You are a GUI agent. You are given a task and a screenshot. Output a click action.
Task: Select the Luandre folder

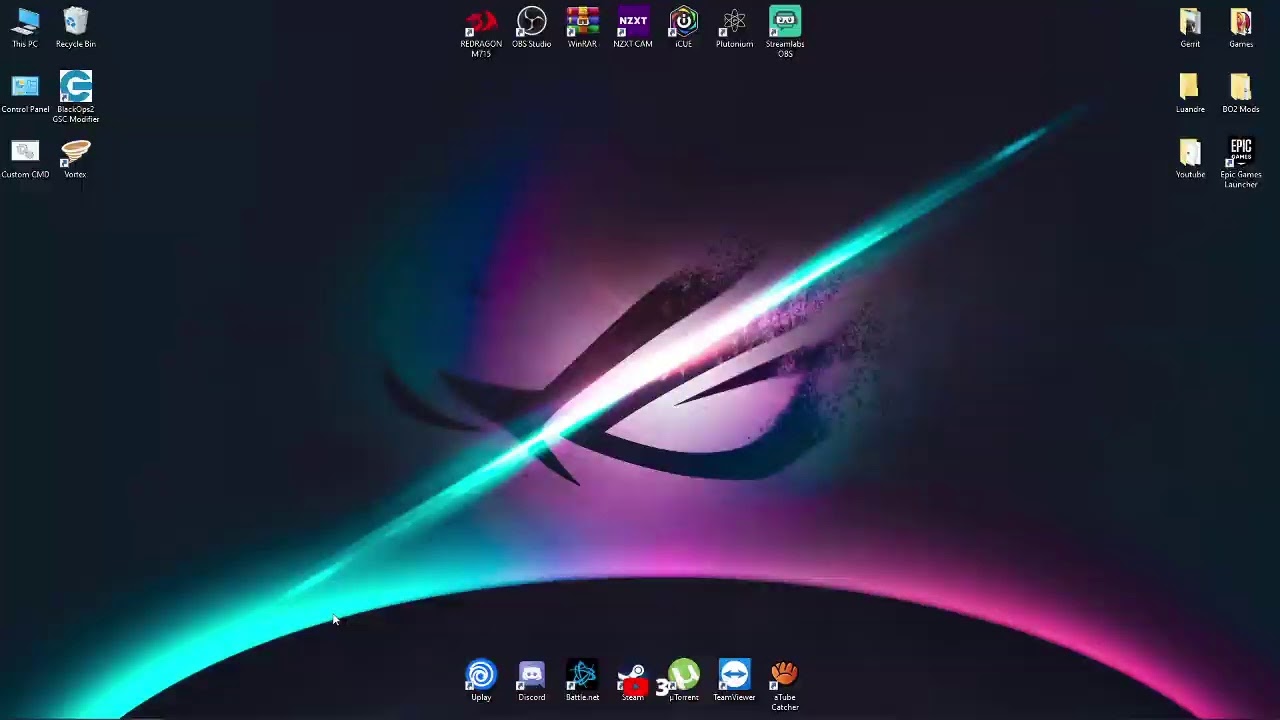pyautogui.click(x=1190, y=93)
